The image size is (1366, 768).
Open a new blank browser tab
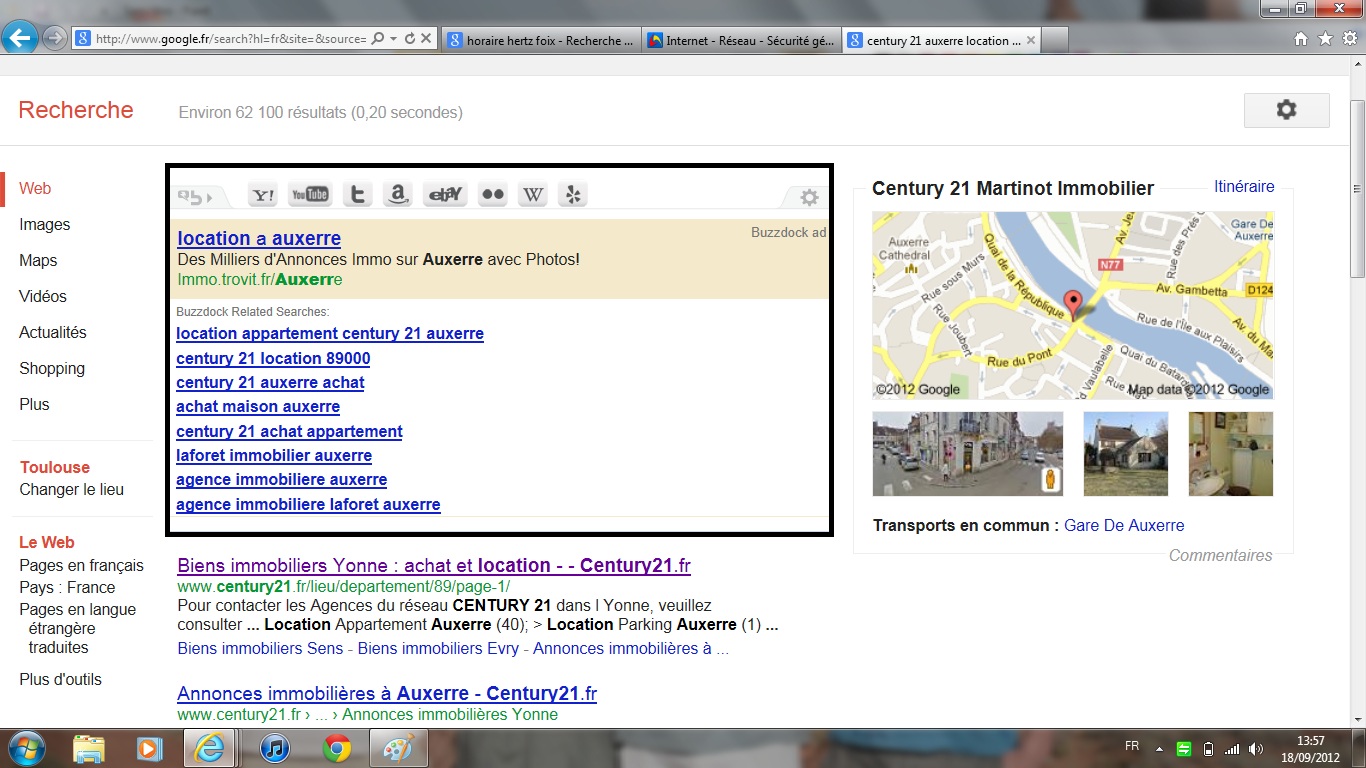(1056, 40)
